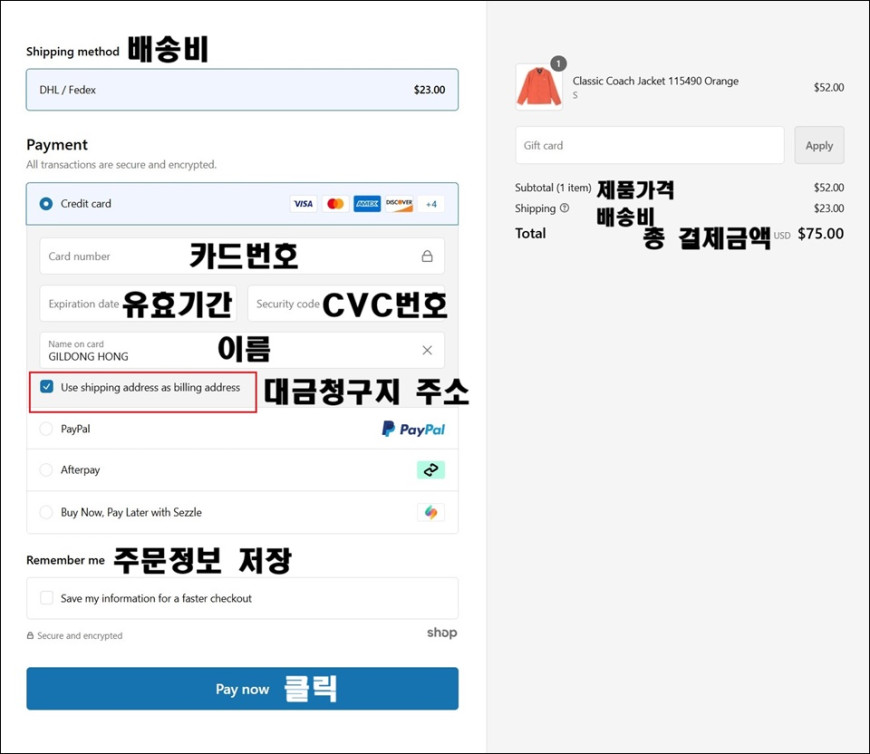Click the Shop logo
Screen dimensions: 870x754
442,633
